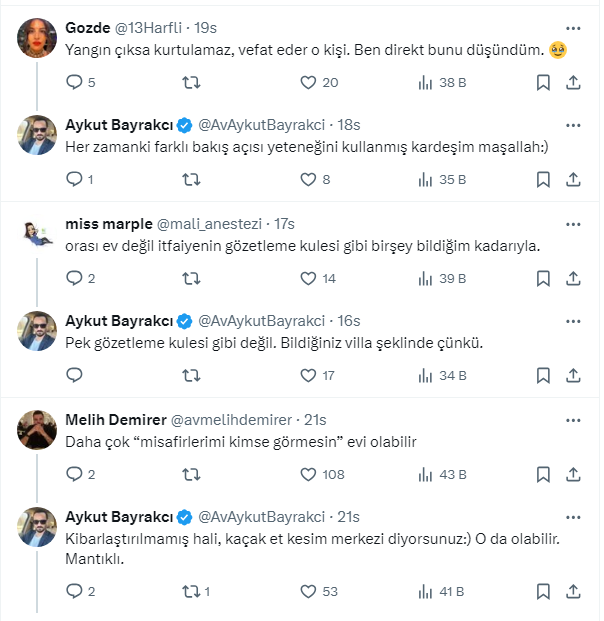Open more options on Gozde's tweet

[x=573, y=27]
